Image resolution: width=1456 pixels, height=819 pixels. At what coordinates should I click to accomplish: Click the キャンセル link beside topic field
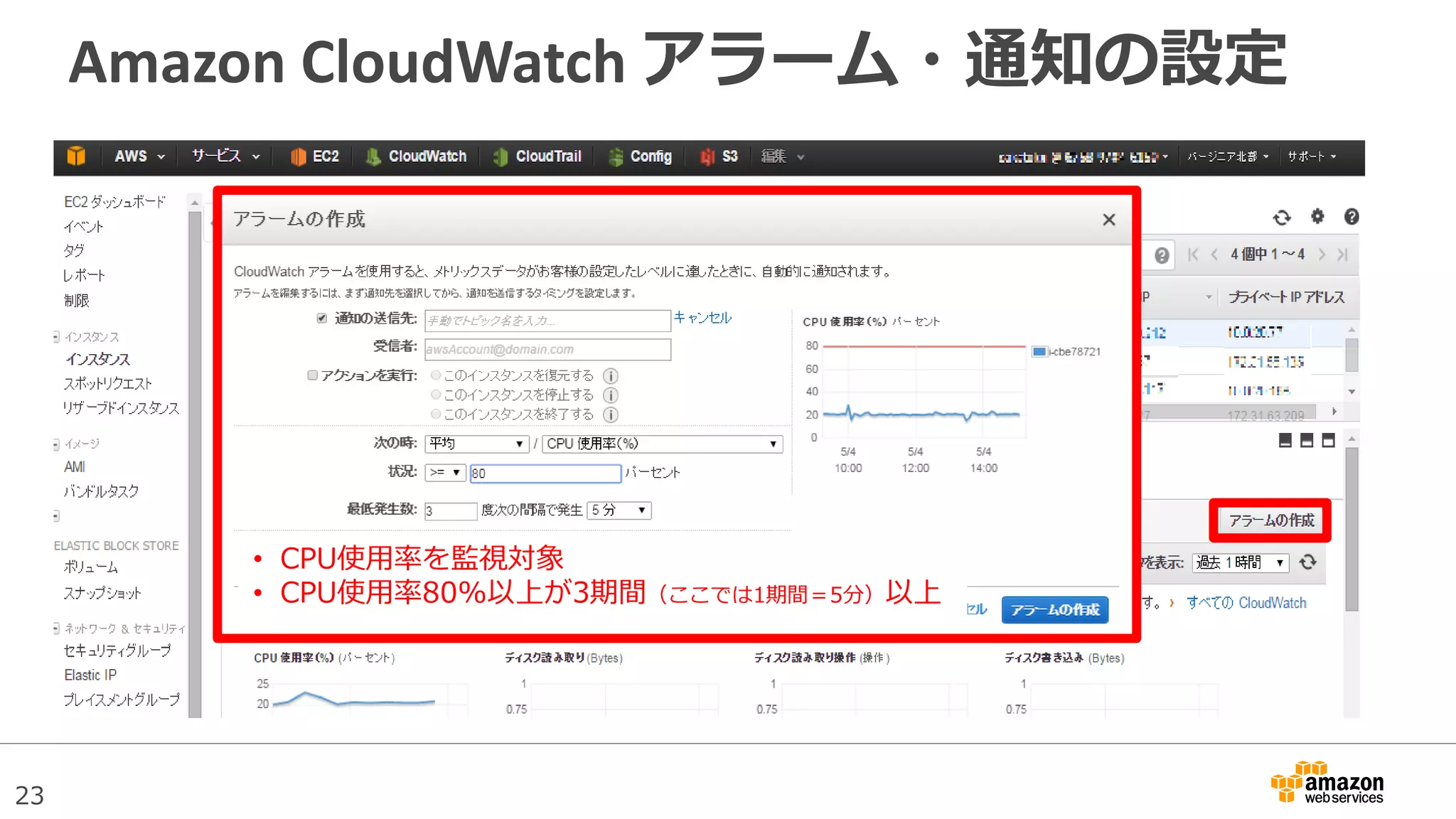point(702,318)
